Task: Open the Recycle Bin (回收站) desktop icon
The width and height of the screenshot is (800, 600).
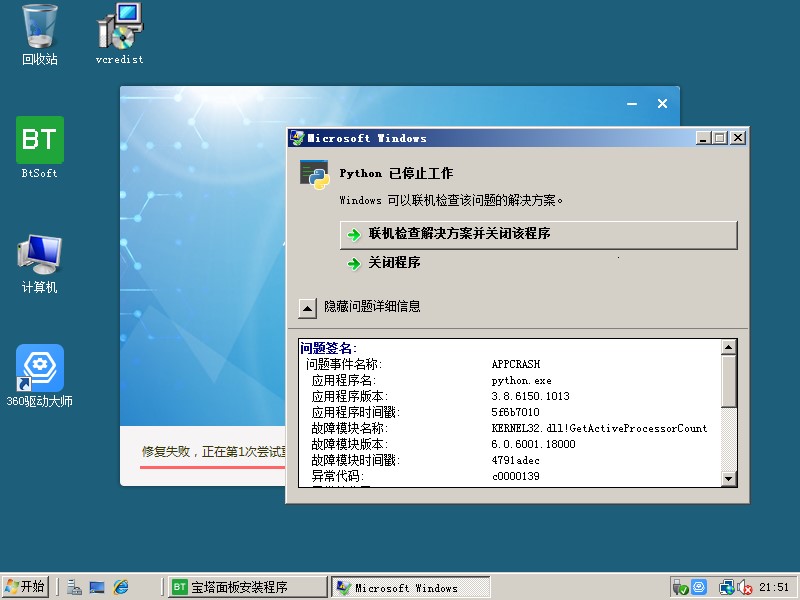Action: tap(39, 35)
